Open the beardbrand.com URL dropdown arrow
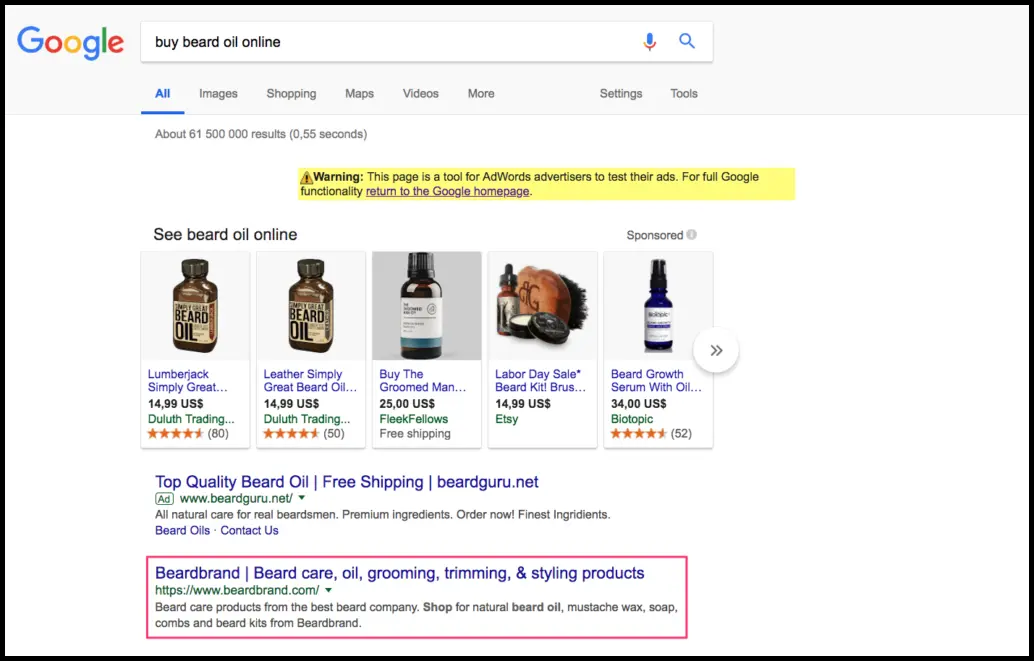The image size is (1034, 661). point(328,590)
